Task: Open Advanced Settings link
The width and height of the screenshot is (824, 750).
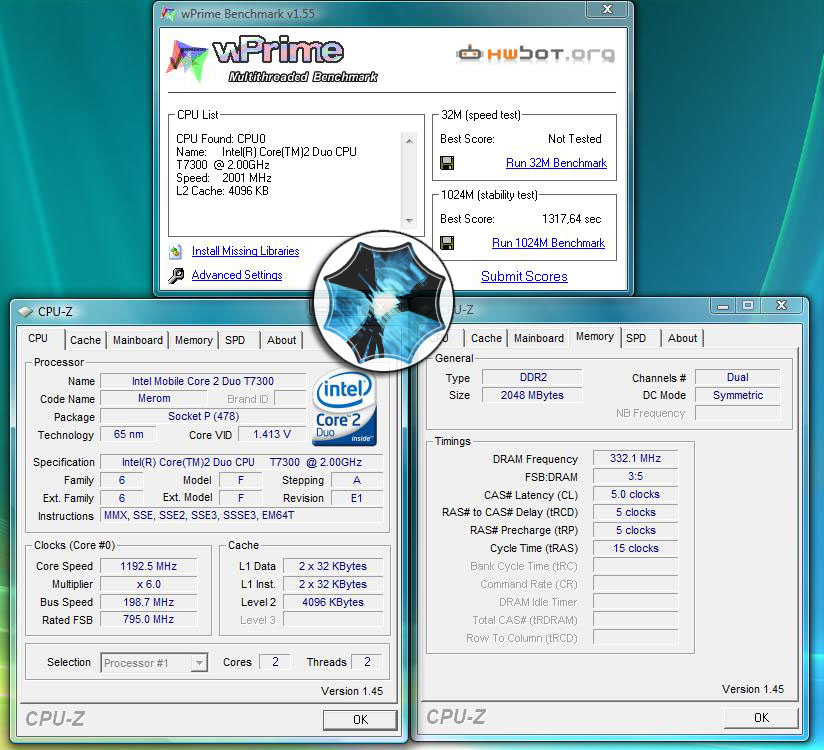Action: pos(236,275)
